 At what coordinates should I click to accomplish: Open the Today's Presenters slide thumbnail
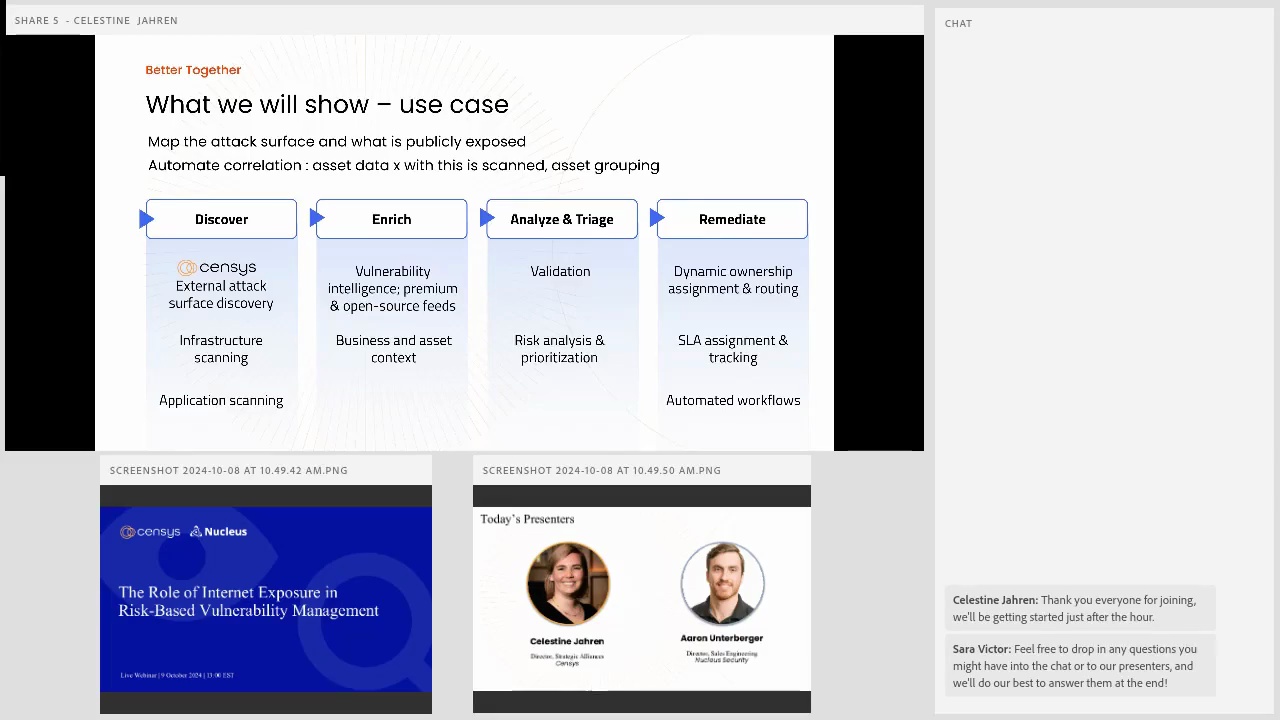pyautogui.click(x=642, y=599)
